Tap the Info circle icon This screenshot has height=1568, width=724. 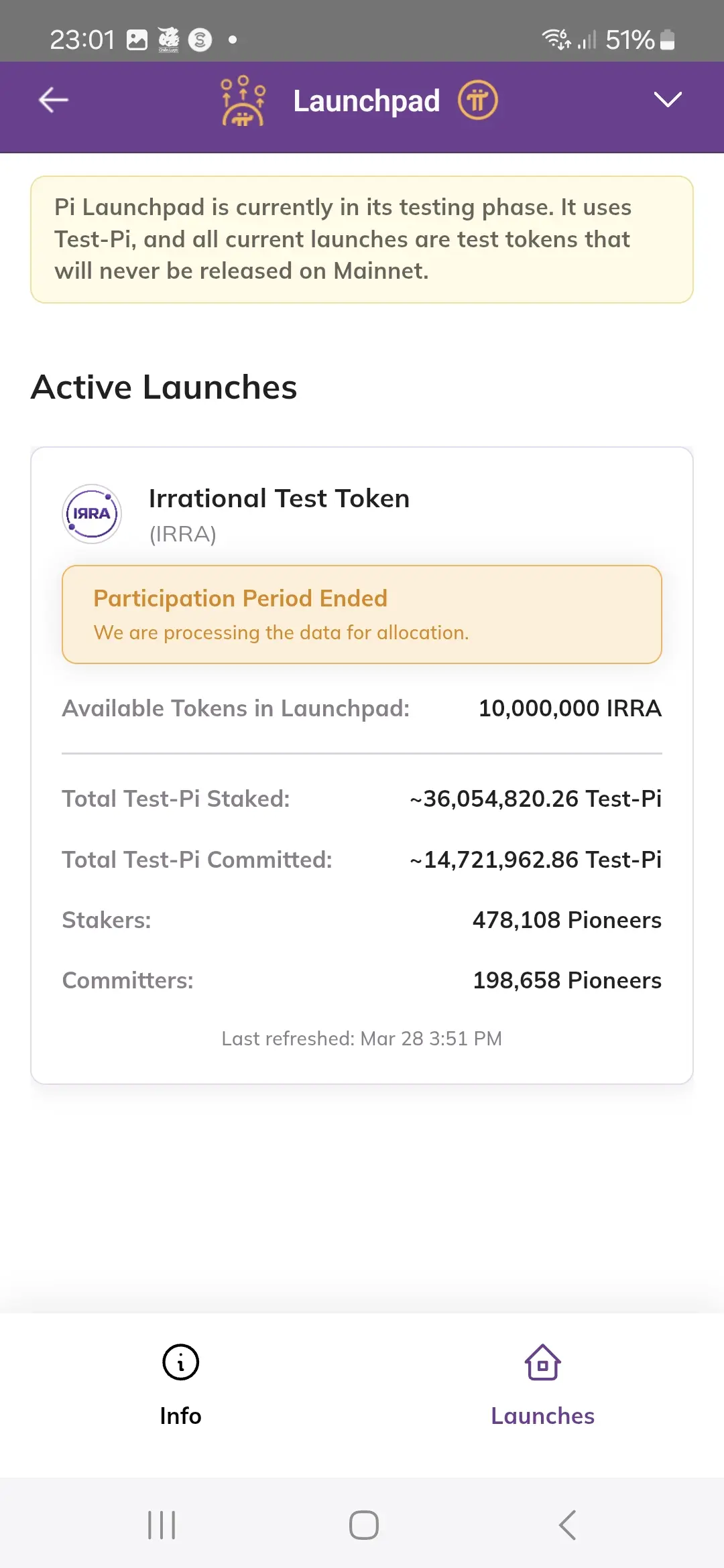180,1362
